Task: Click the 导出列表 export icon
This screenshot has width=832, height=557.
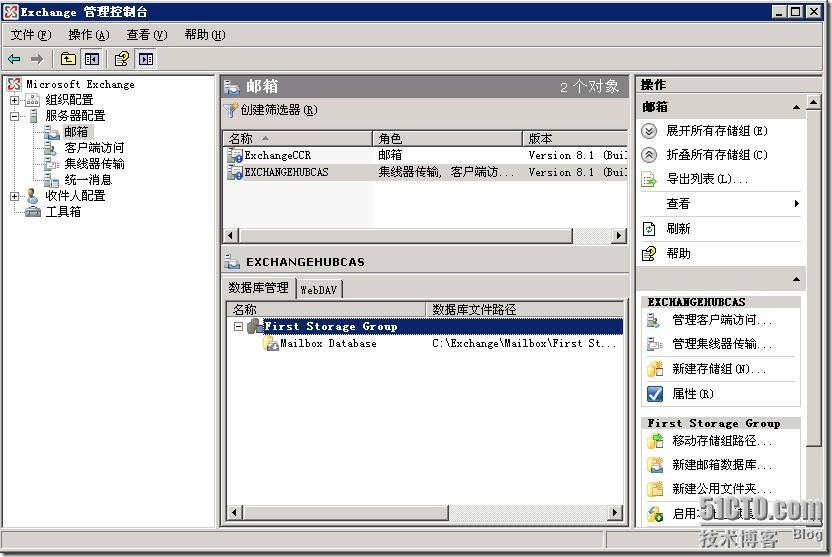Action: tap(649, 179)
